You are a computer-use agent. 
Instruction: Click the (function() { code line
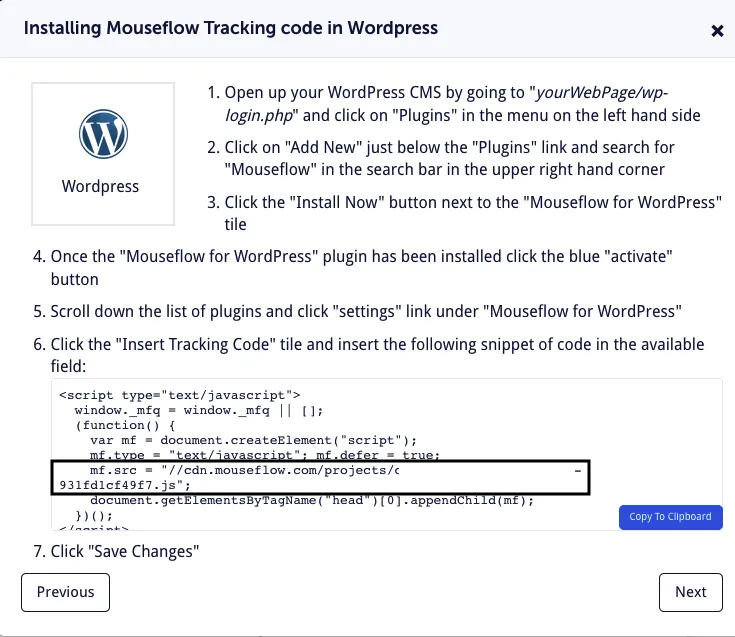pos(125,426)
